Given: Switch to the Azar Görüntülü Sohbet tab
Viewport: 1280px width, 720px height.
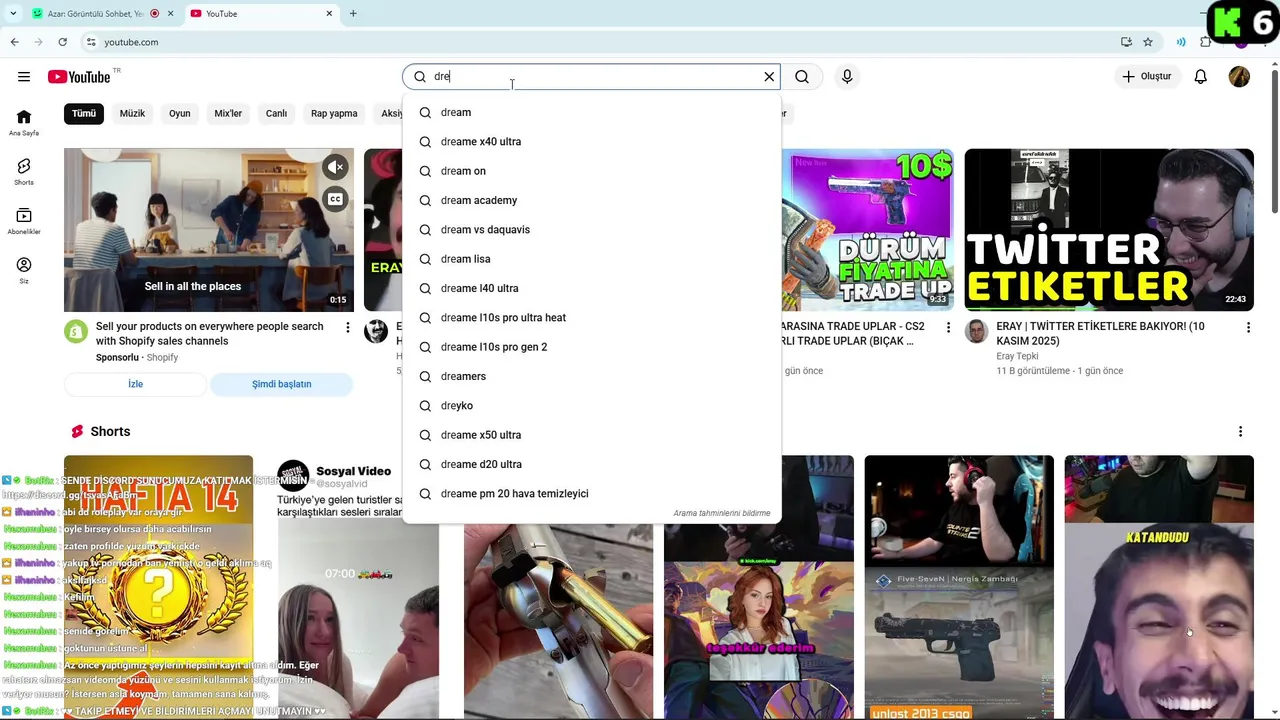Looking at the screenshot, I should click(101, 14).
